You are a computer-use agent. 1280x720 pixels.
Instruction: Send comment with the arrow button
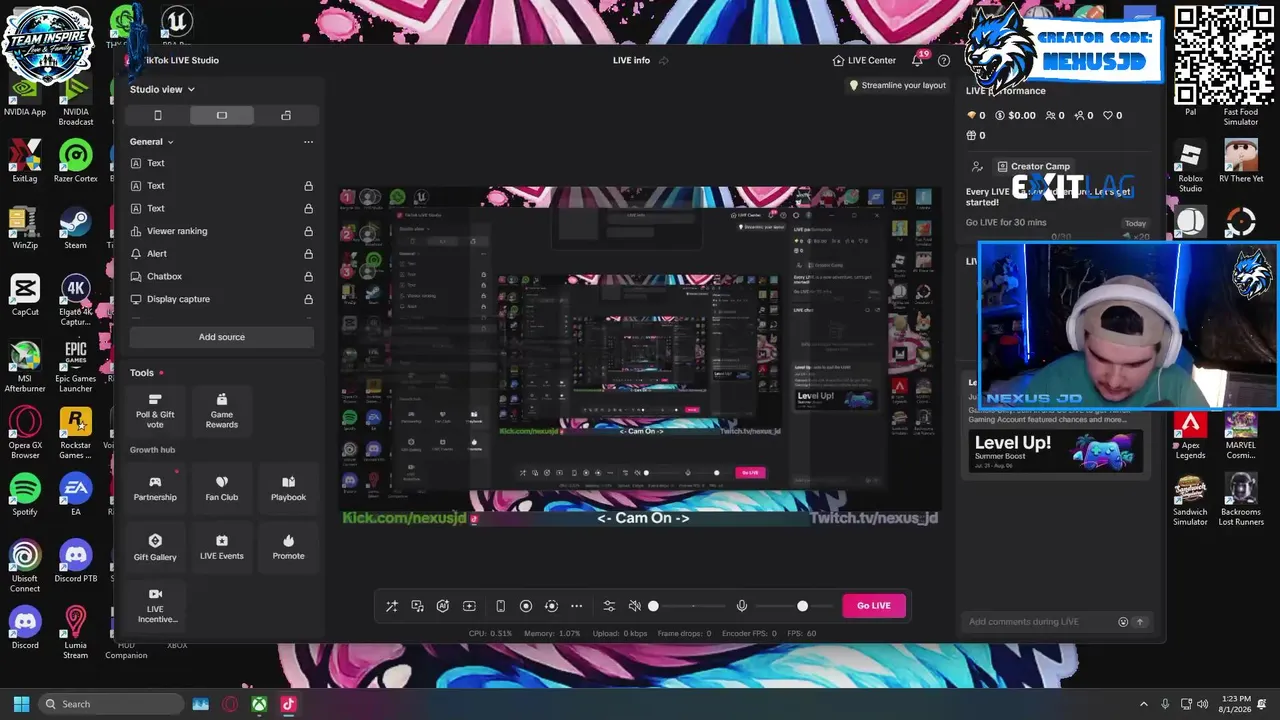point(1139,622)
